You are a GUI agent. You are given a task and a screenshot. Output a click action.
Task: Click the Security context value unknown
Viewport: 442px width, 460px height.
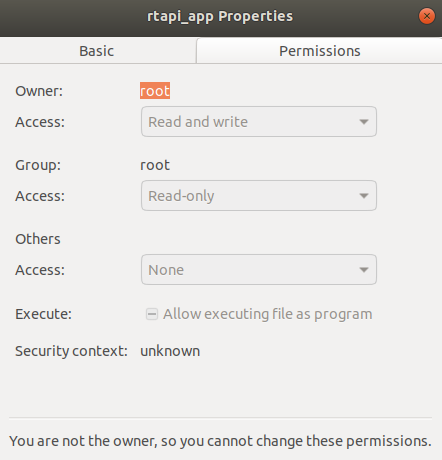tap(170, 351)
